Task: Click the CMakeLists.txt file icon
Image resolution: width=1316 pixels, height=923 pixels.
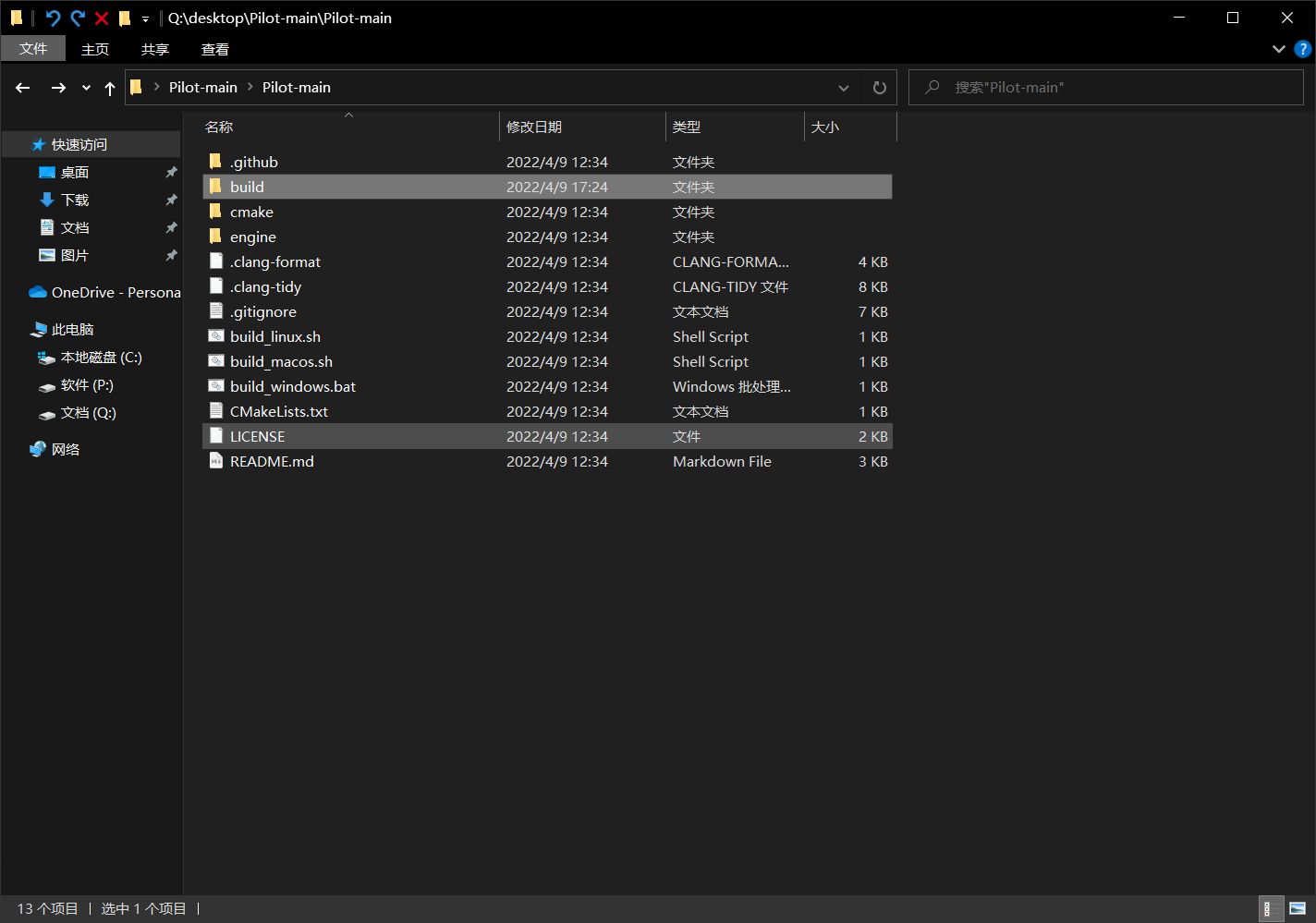Action: (216, 411)
